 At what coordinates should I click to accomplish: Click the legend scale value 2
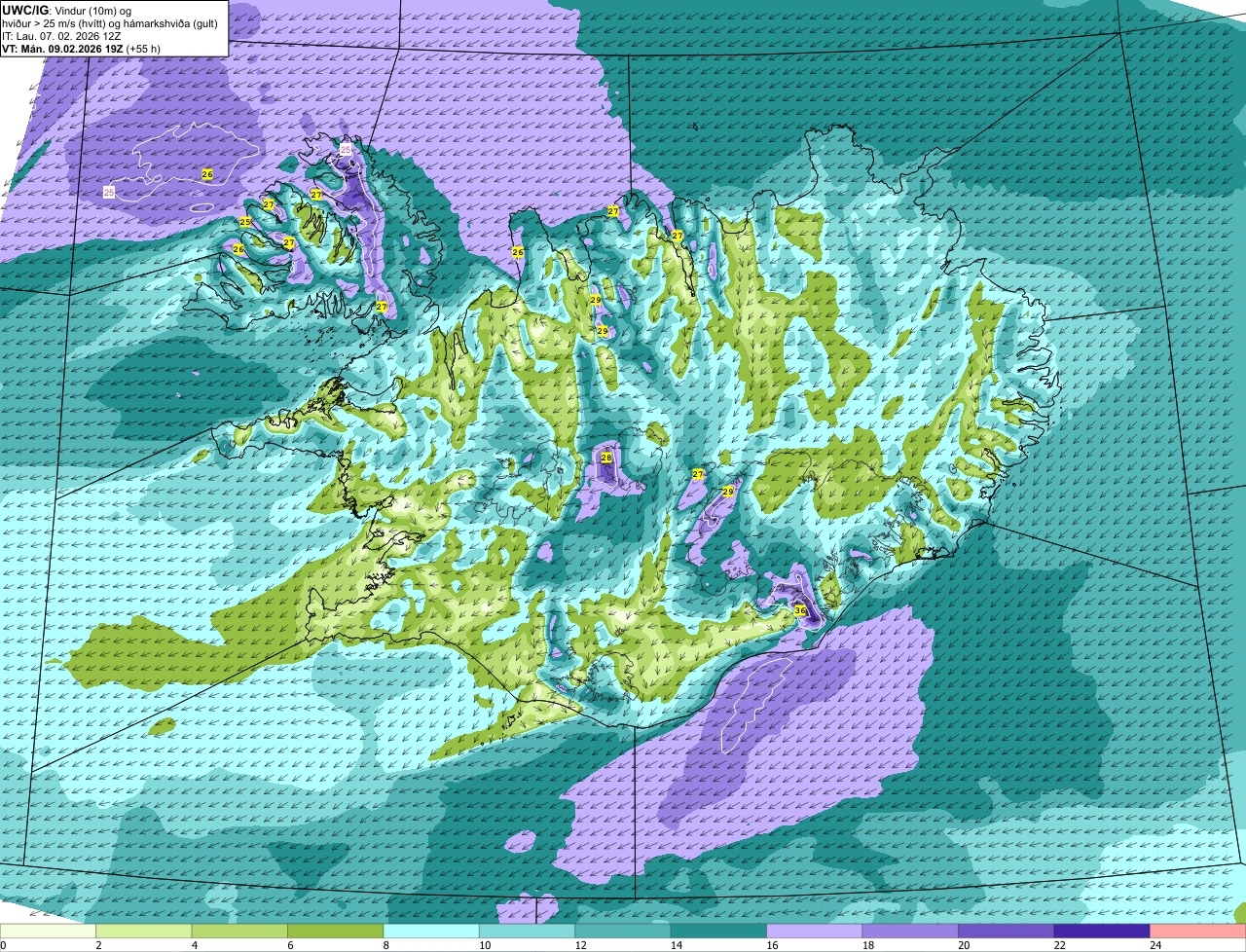98,944
